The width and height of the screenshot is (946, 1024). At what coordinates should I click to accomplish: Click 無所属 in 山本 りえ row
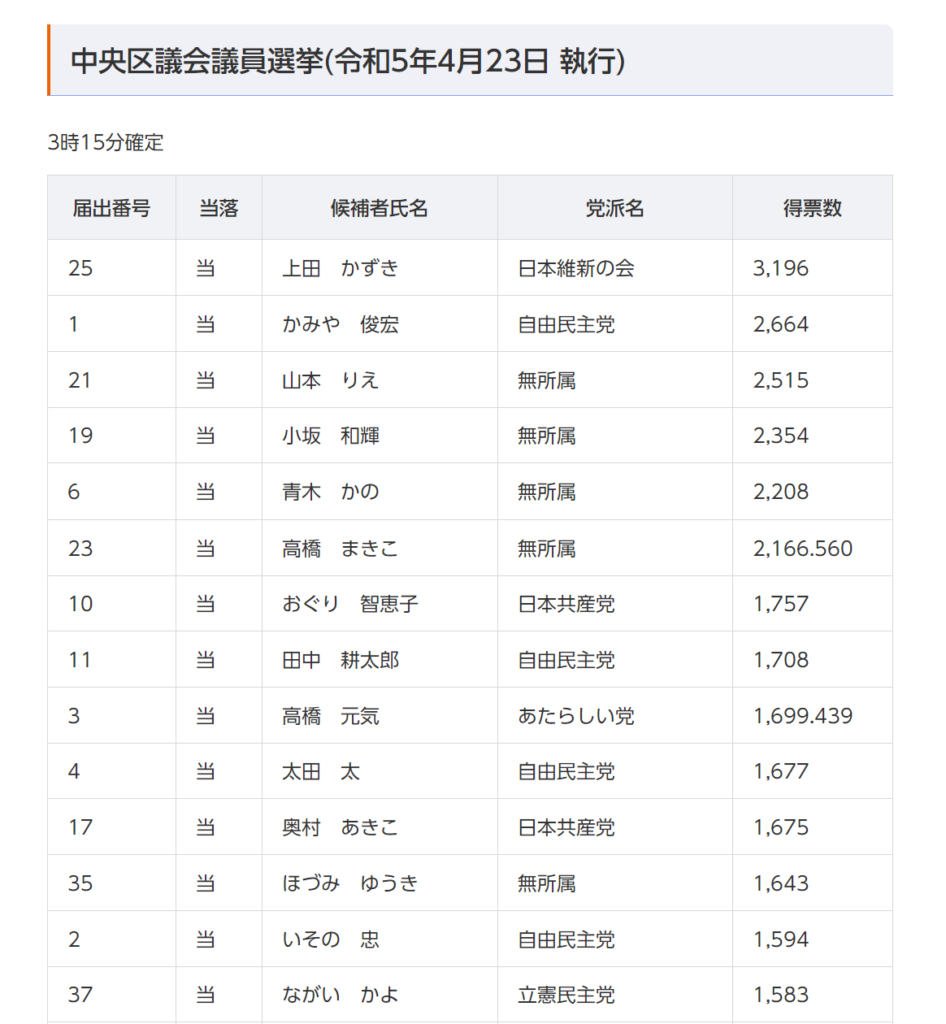click(x=546, y=381)
